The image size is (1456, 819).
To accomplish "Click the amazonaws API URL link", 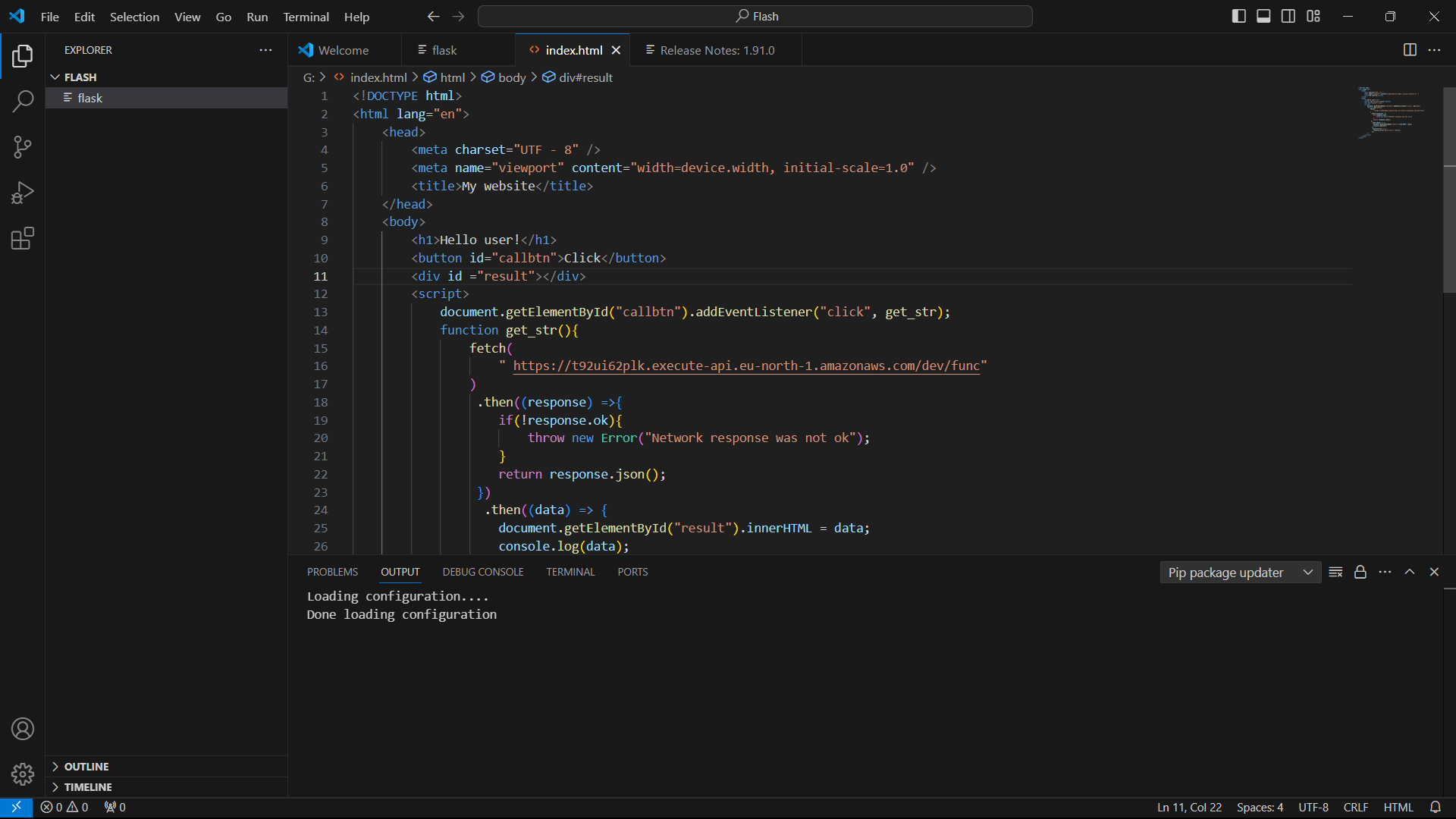I will point(746,366).
